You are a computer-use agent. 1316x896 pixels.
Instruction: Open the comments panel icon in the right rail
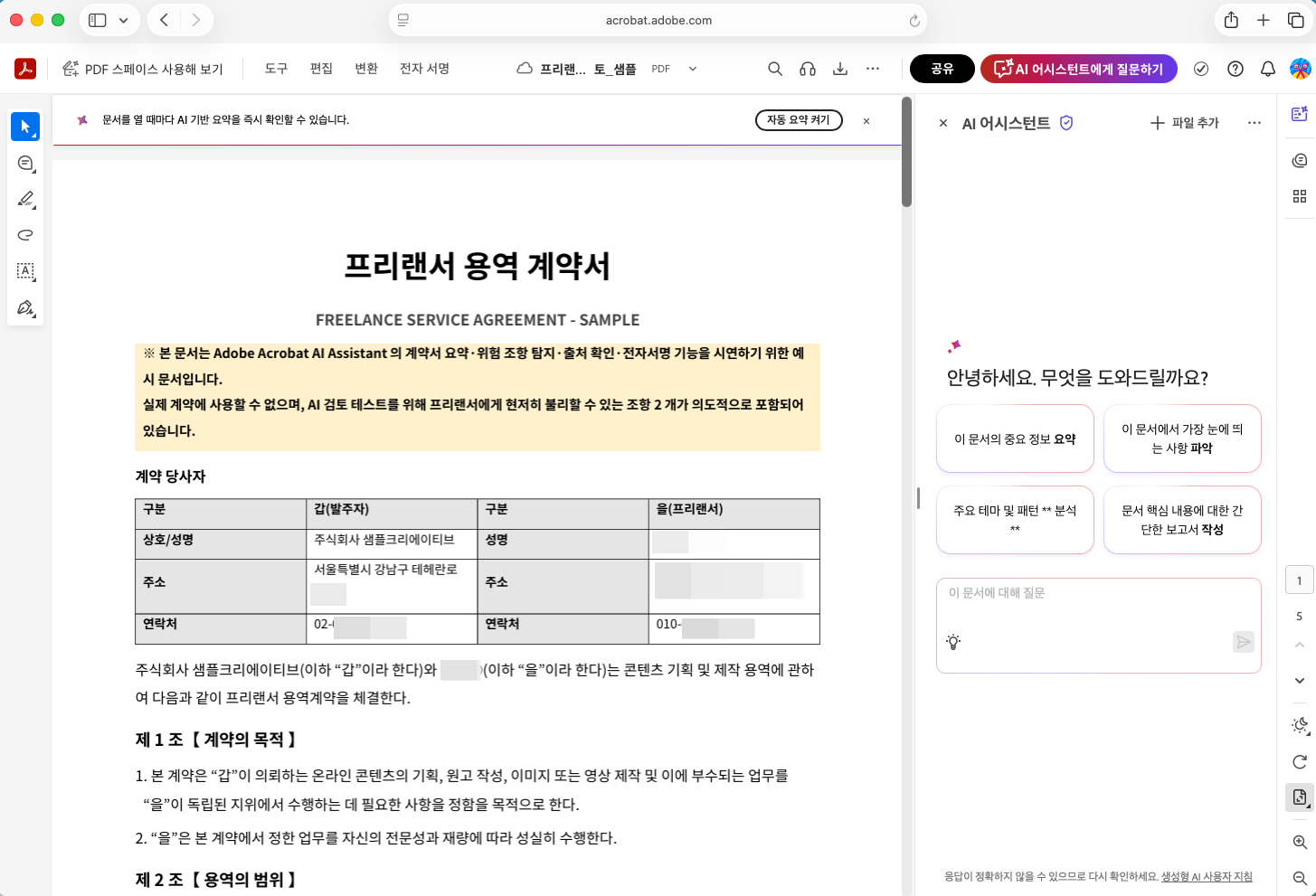pyautogui.click(x=1300, y=160)
